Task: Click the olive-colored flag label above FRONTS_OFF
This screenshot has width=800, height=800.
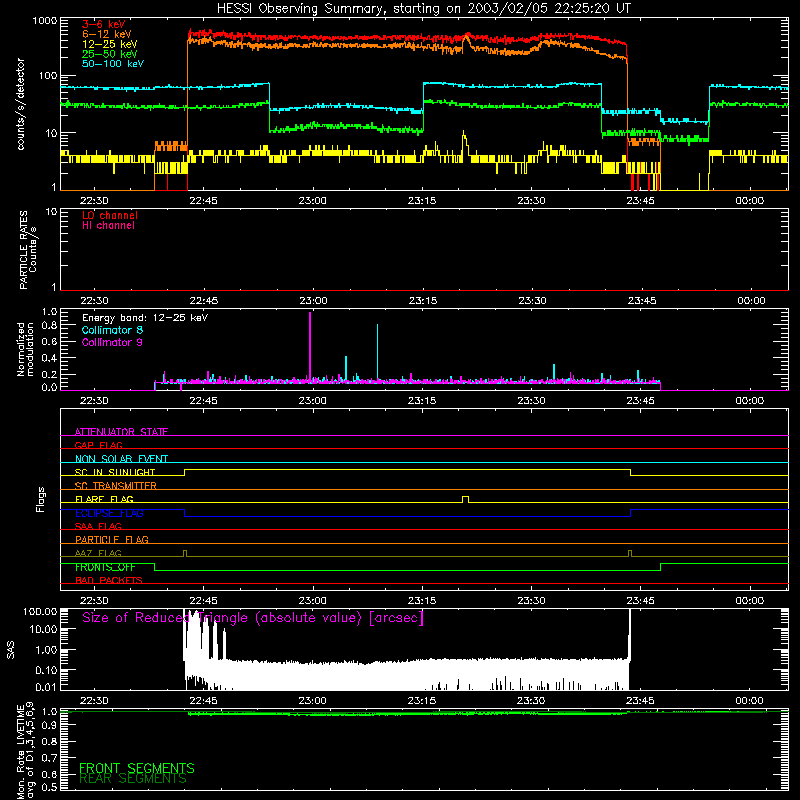Action: (x=98, y=553)
